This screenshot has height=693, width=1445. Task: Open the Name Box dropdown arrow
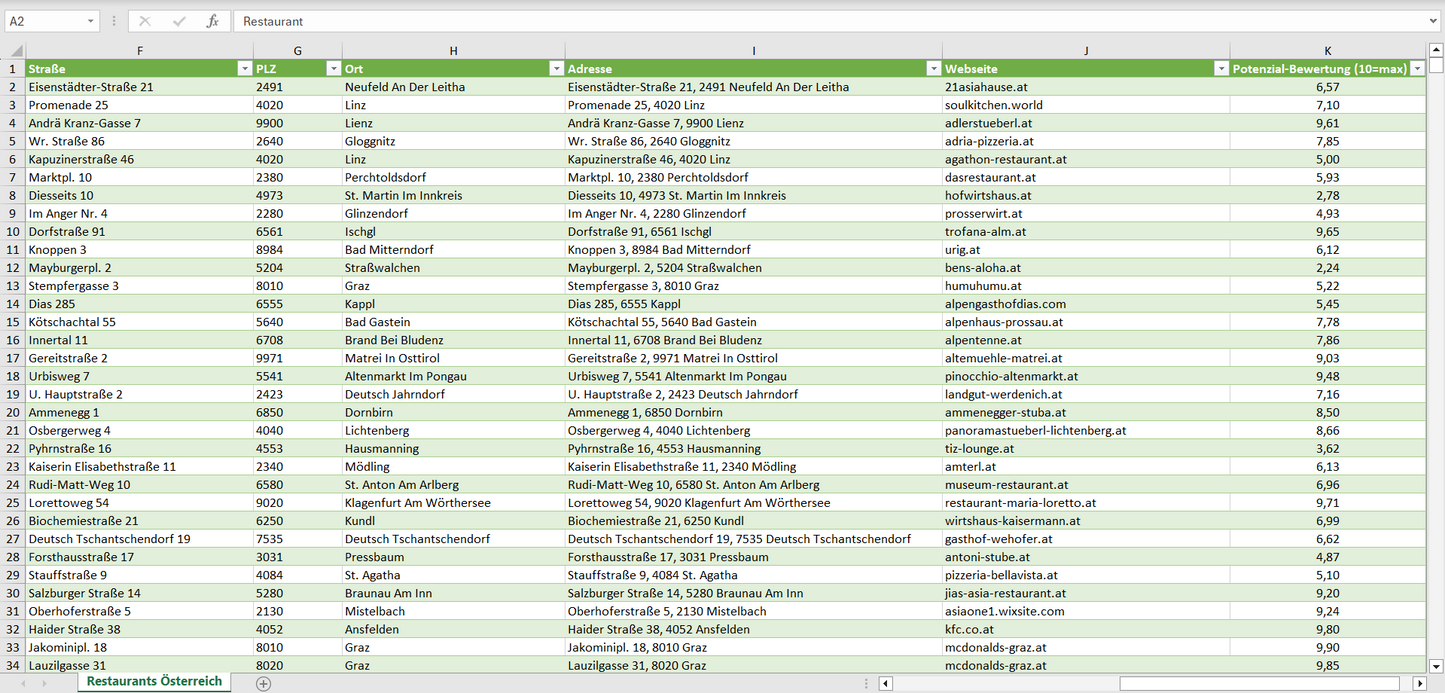point(91,21)
